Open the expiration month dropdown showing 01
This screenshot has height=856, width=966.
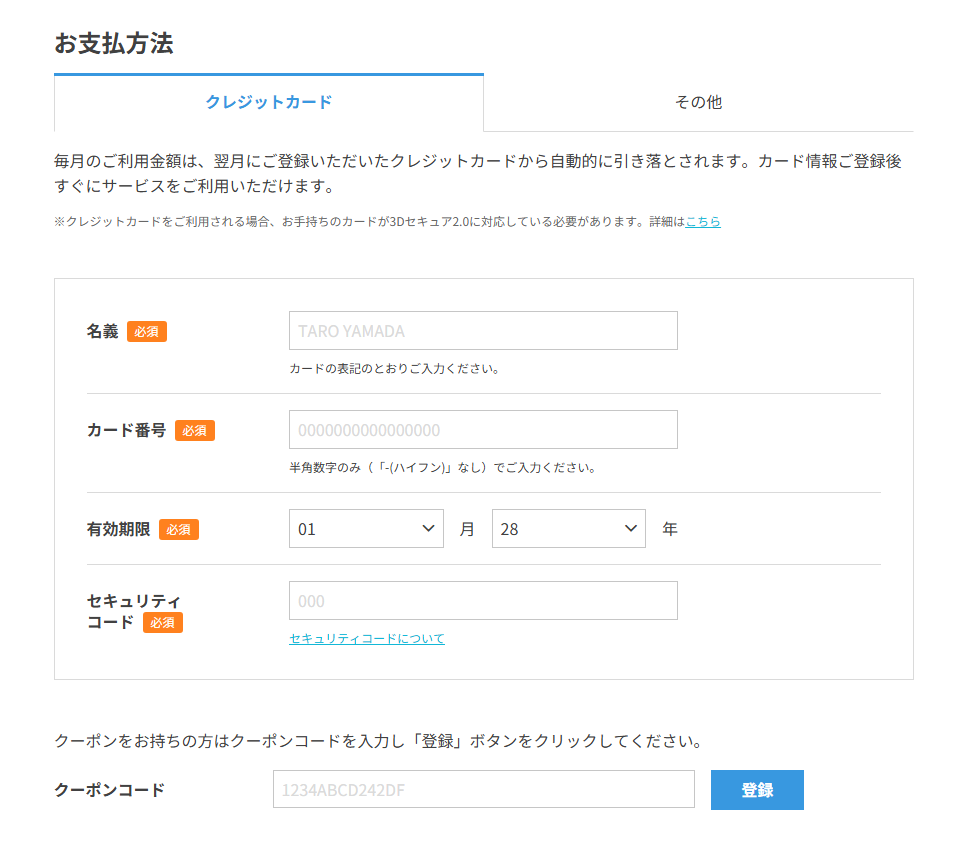(x=366, y=528)
